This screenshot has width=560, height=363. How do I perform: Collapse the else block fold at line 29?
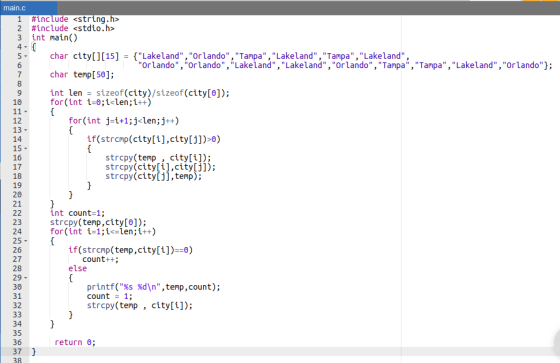[25, 278]
